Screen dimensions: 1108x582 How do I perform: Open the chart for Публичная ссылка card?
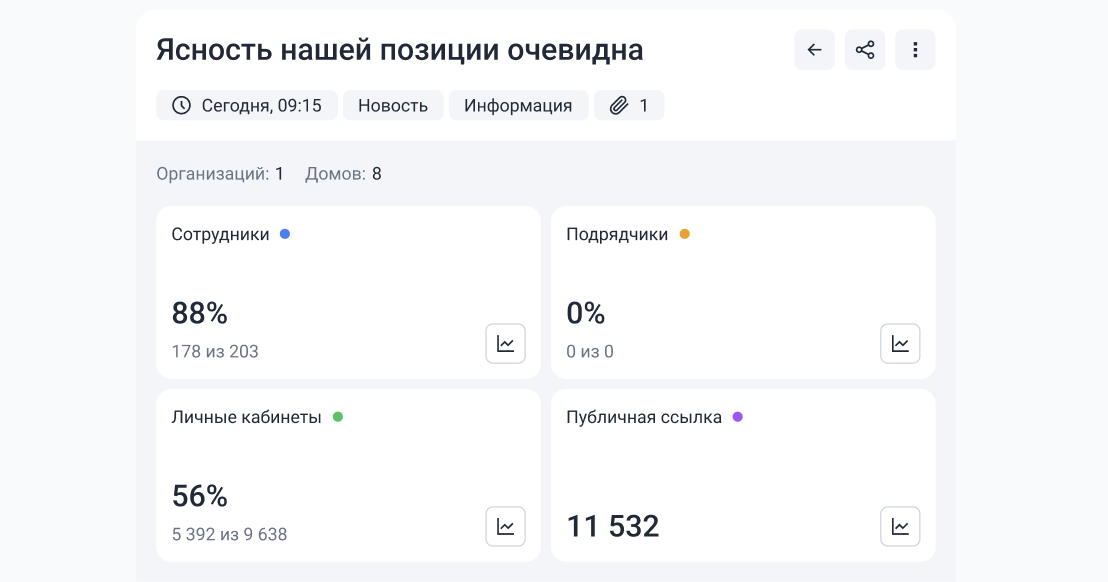[900, 526]
